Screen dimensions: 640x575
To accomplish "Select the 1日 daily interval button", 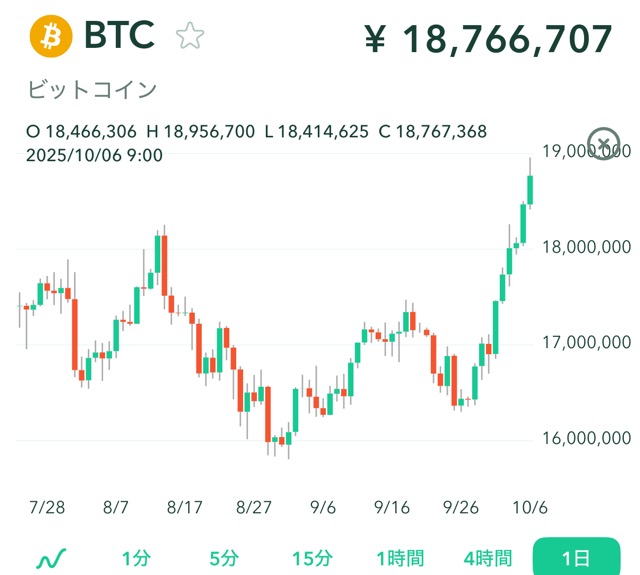I will coord(578,558).
